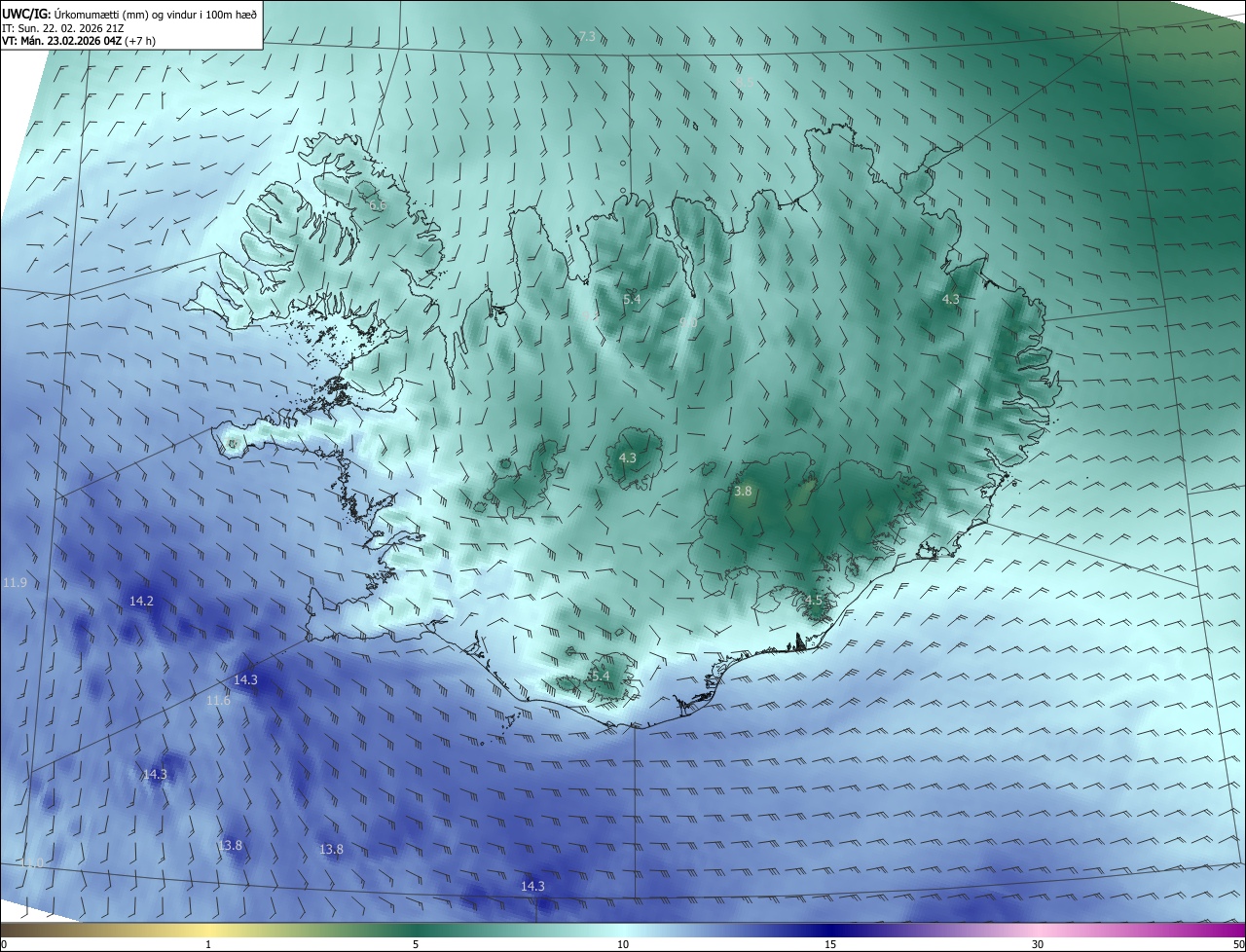
Task: Click the 6.6 value label in Westfjords
Action: (x=378, y=205)
